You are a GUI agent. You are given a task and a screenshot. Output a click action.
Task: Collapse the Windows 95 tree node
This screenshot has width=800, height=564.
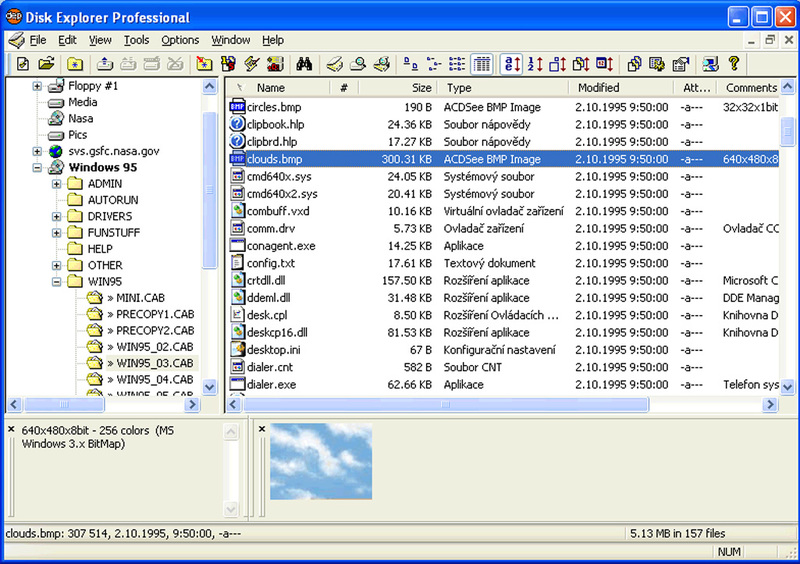[x=37, y=167]
